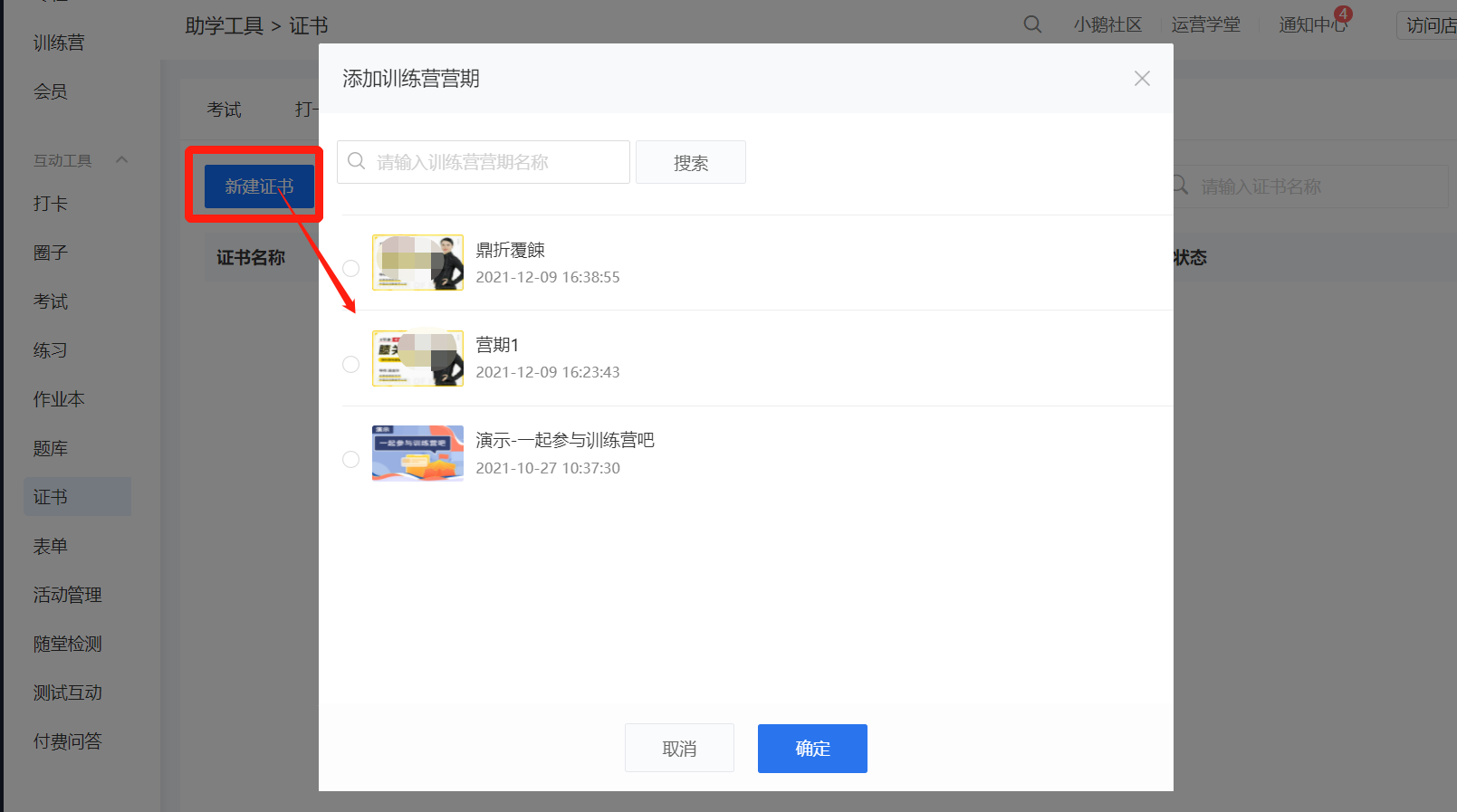Click the 2021-12-09 16:23:43 timestamp
The height and width of the screenshot is (812, 1457).
point(548,372)
